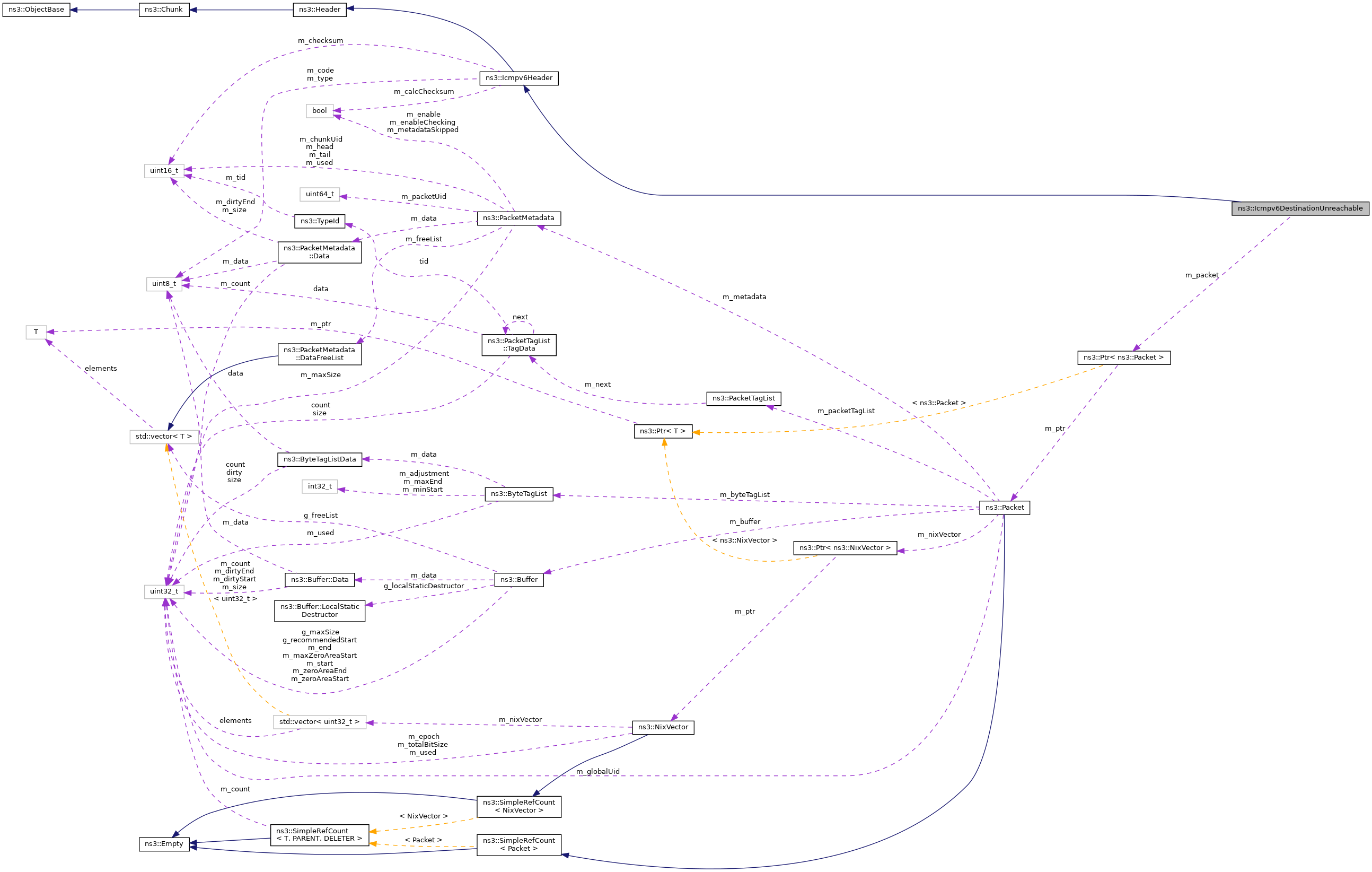Click the m_maxSize edge label

pyautogui.click(x=321, y=375)
